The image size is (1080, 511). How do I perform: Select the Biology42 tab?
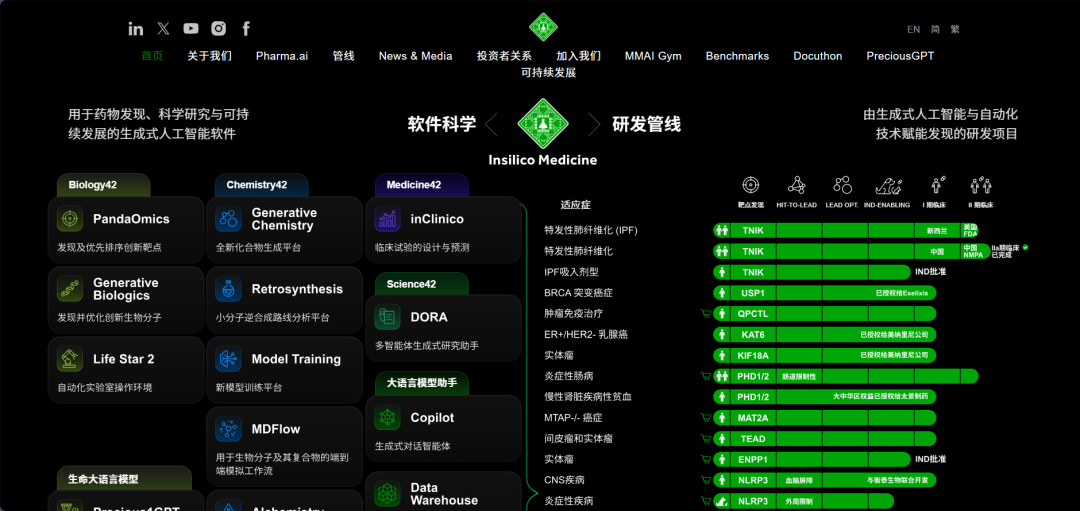(103, 185)
